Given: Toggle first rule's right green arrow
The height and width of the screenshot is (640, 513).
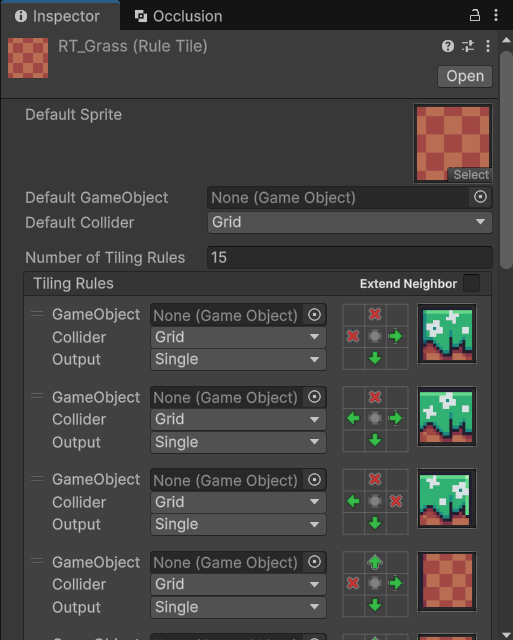Looking at the screenshot, I should click(x=396, y=336).
